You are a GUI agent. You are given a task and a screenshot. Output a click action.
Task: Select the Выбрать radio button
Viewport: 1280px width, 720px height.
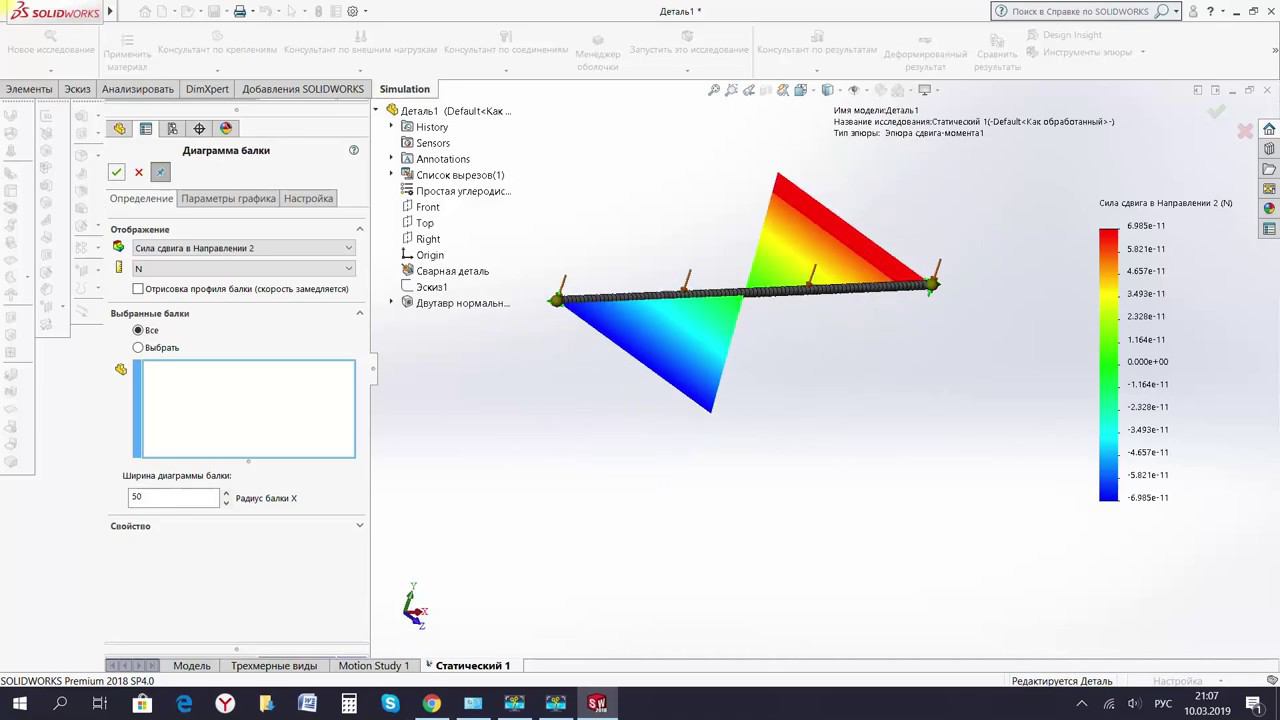(138, 347)
